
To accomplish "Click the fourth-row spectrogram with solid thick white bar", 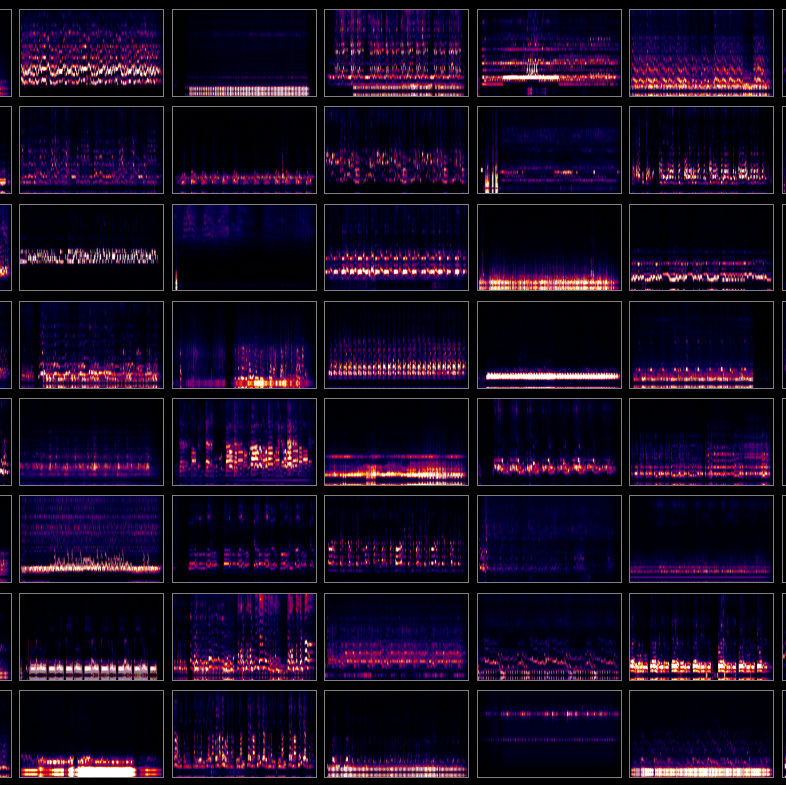I will click(549, 345).
